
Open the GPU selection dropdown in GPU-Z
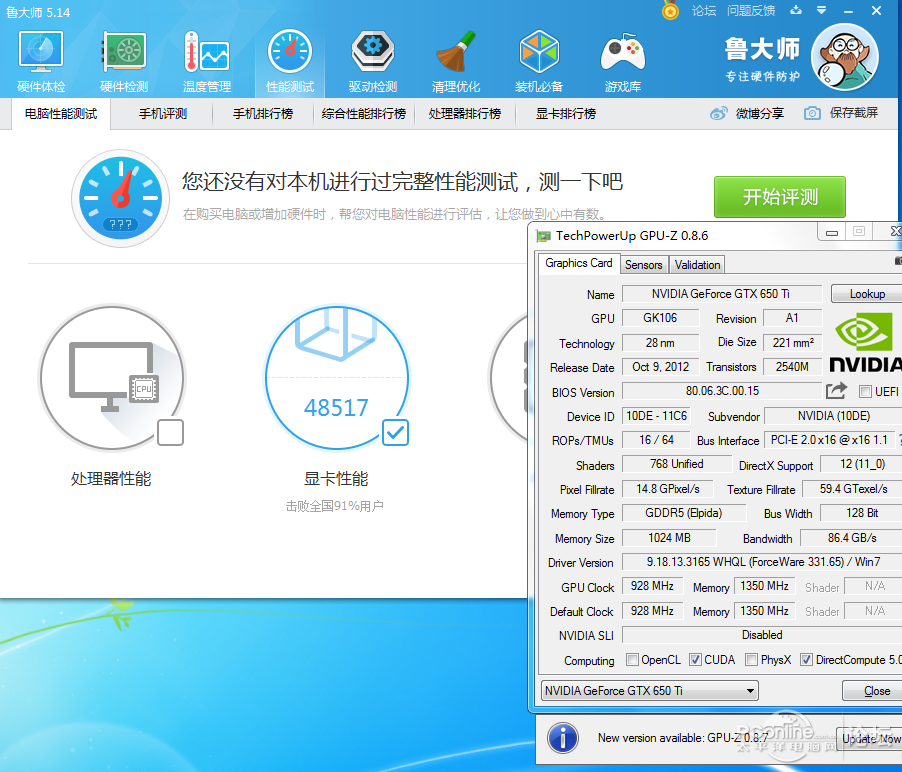(x=649, y=690)
